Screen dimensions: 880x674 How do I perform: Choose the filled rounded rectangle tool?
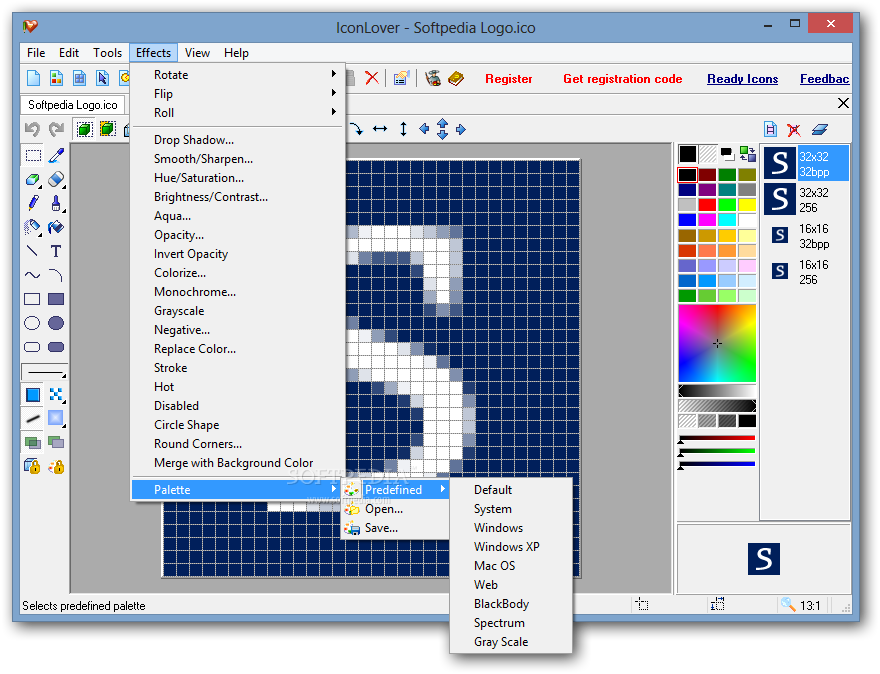pos(56,347)
